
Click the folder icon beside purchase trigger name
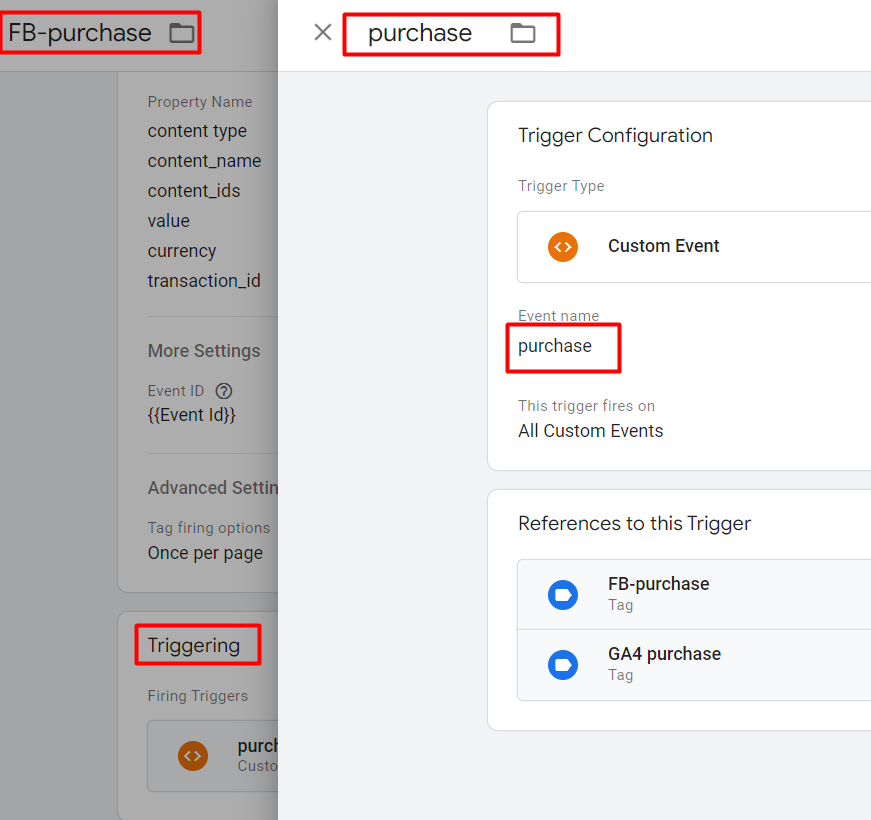tap(522, 33)
